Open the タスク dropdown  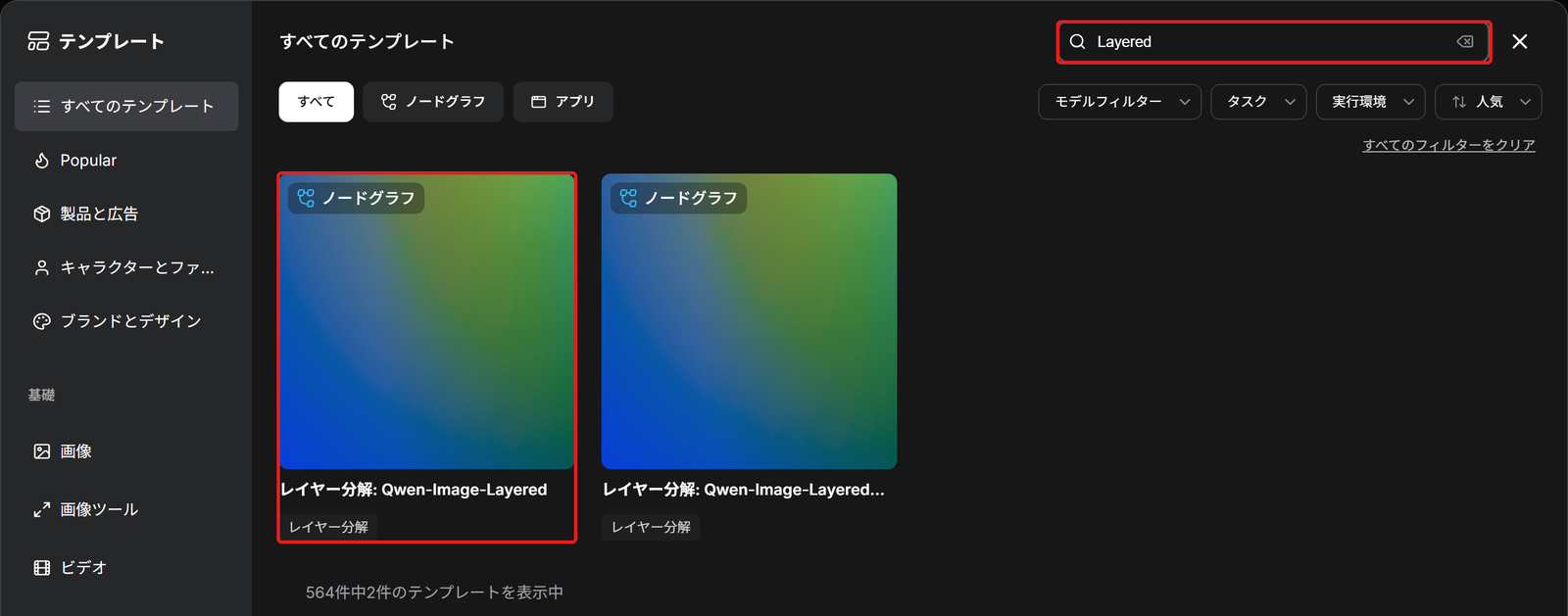1258,102
